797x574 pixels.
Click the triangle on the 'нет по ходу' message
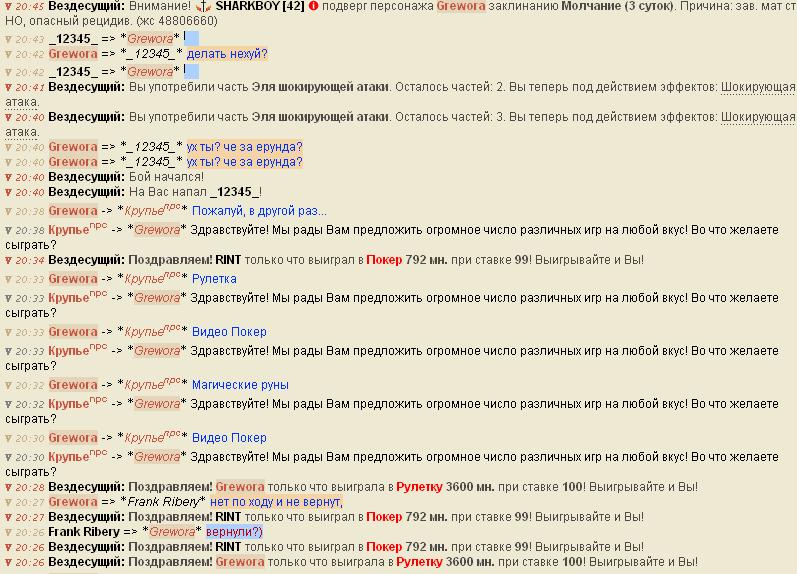coord(8,503)
